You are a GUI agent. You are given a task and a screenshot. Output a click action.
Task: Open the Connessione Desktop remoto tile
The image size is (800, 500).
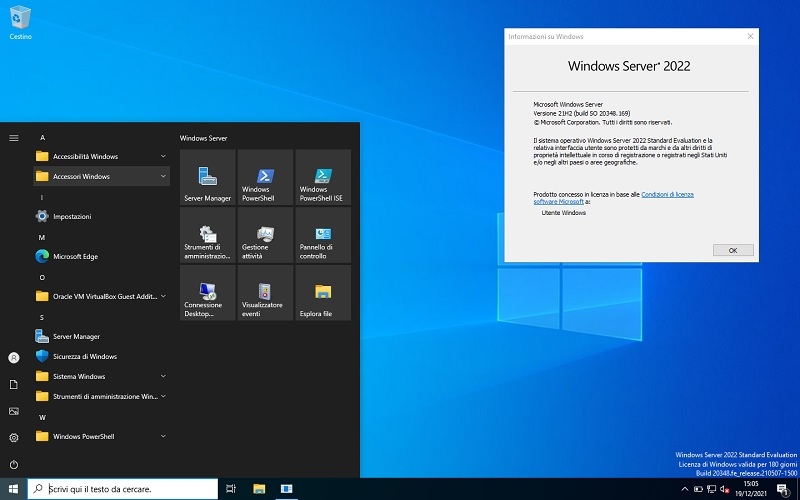208,292
